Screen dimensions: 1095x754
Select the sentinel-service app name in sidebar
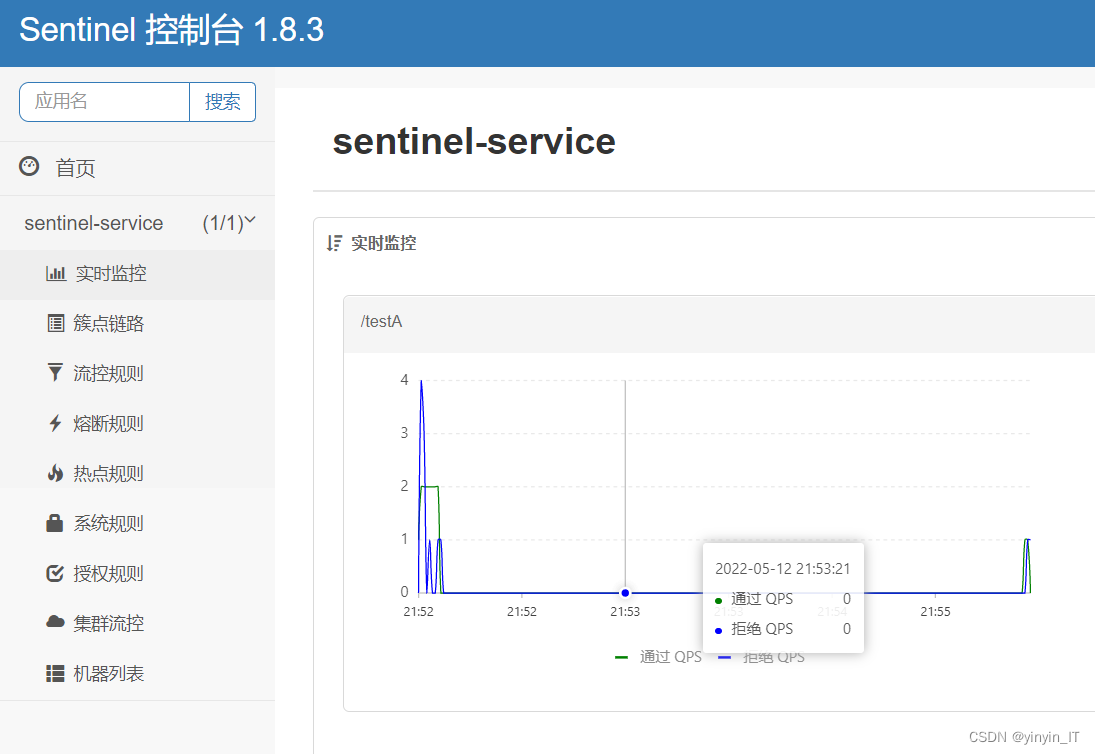tap(94, 223)
